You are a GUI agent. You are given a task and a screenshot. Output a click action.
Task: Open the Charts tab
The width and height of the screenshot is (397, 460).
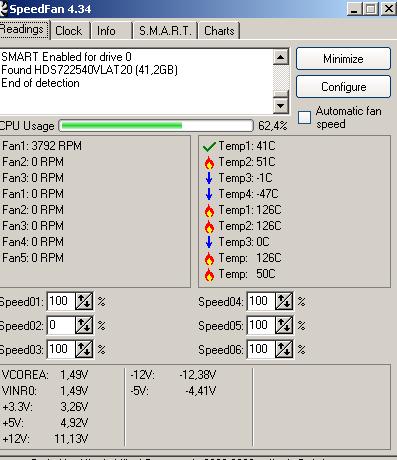(x=219, y=31)
